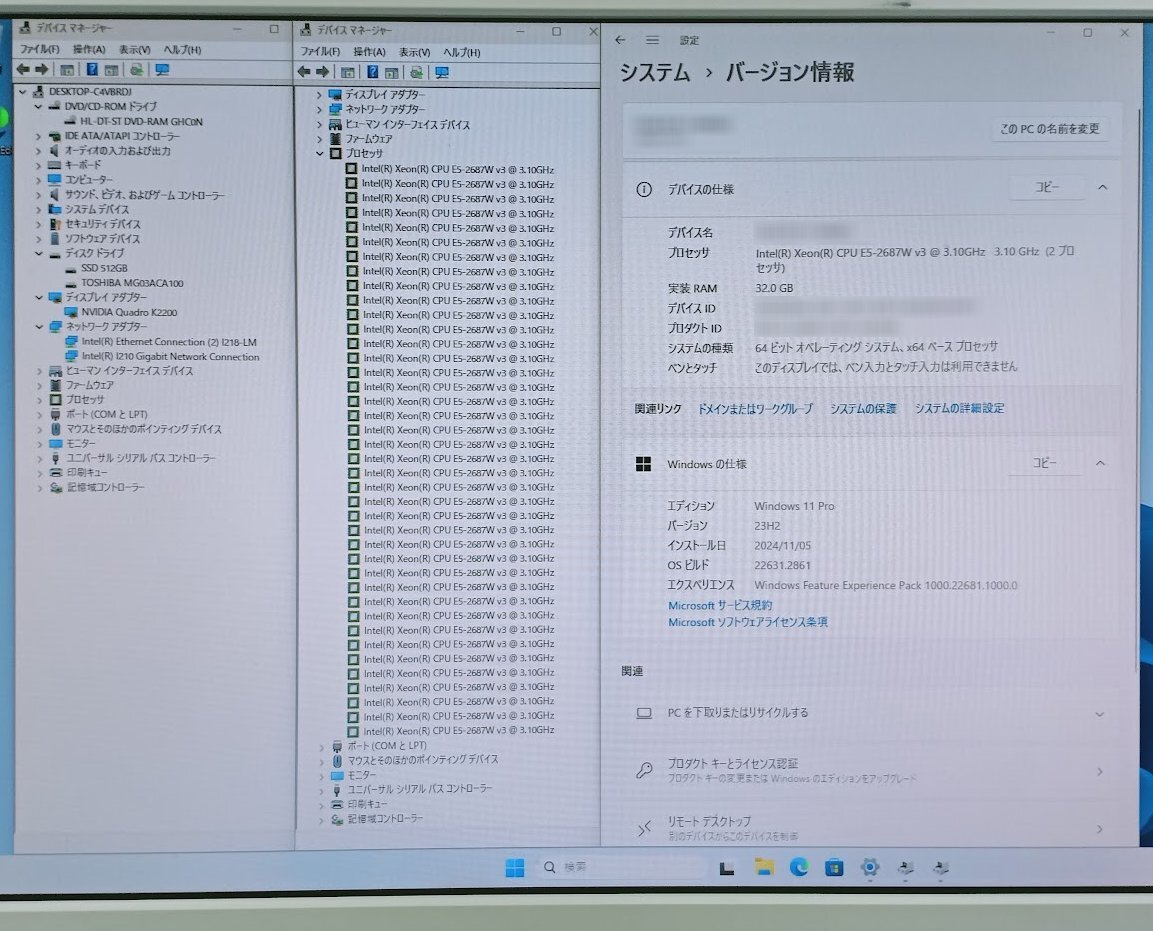Collapse the ディスク ドライブ node in left window
The image size is (1153, 931).
pyautogui.click(x=38, y=254)
